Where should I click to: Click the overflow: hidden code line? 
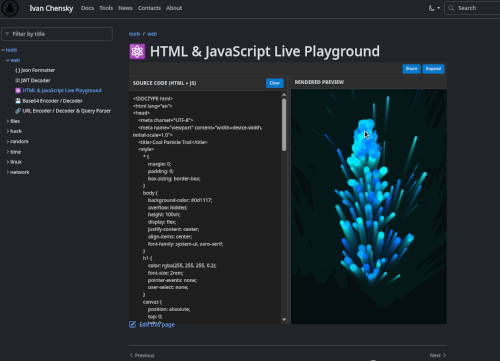pos(167,208)
